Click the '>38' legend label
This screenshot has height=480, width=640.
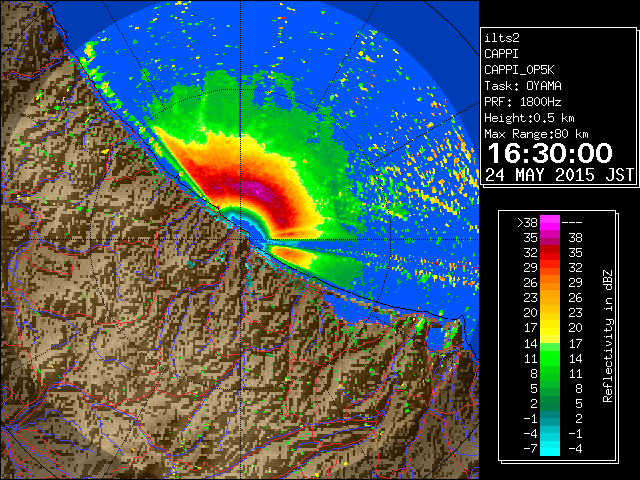coord(527,222)
